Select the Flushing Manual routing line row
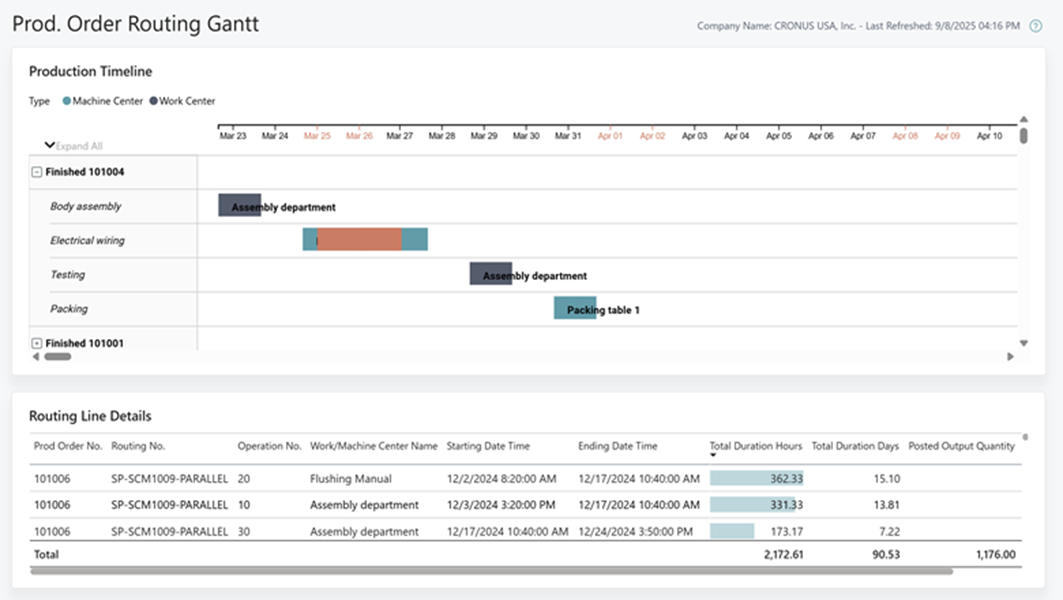 pyautogui.click(x=351, y=479)
